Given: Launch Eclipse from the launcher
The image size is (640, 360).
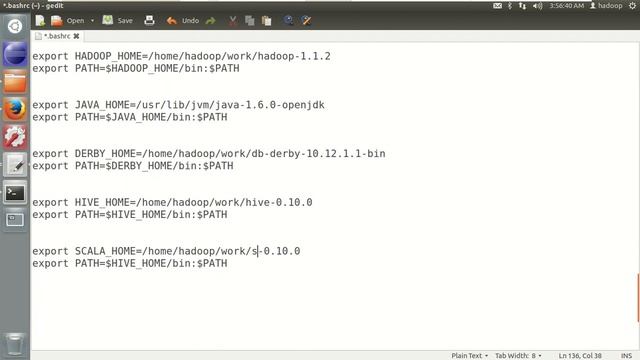Looking at the screenshot, I should click(15, 54).
